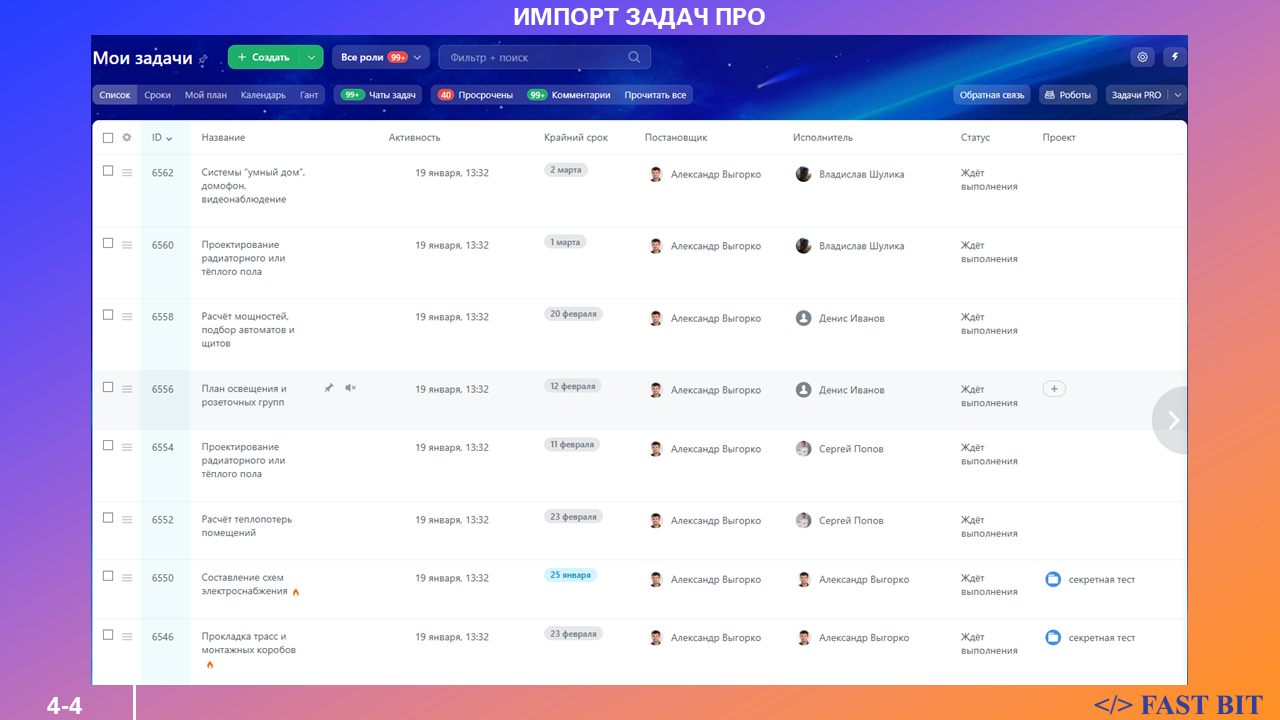Click Денис Иванов's avatar in row 6558

point(803,318)
